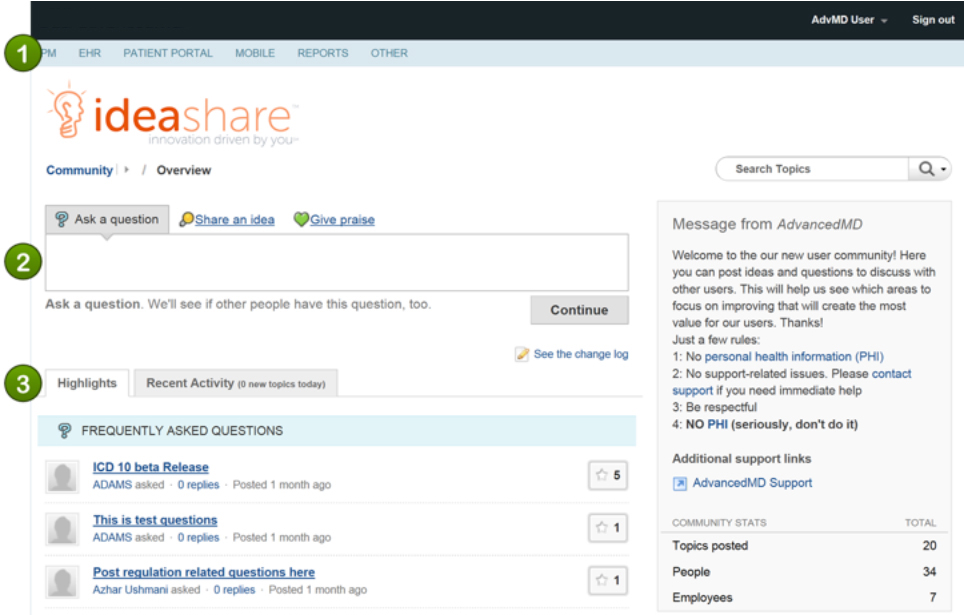
Task: Click the Share an idea link
Action: pyautogui.click(x=234, y=220)
